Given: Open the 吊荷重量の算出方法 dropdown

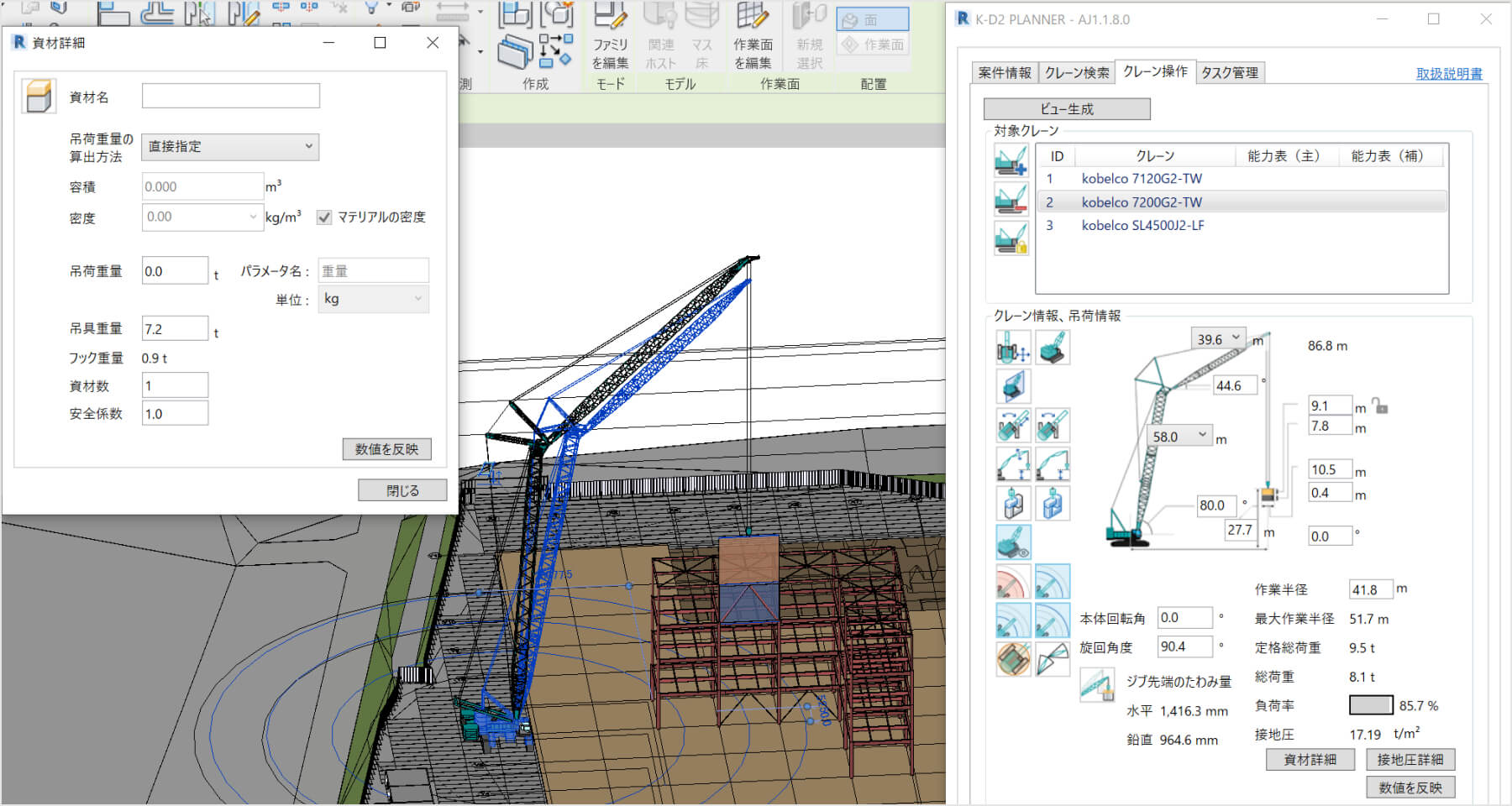Looking at the screenshot, I should click(230, 147).
